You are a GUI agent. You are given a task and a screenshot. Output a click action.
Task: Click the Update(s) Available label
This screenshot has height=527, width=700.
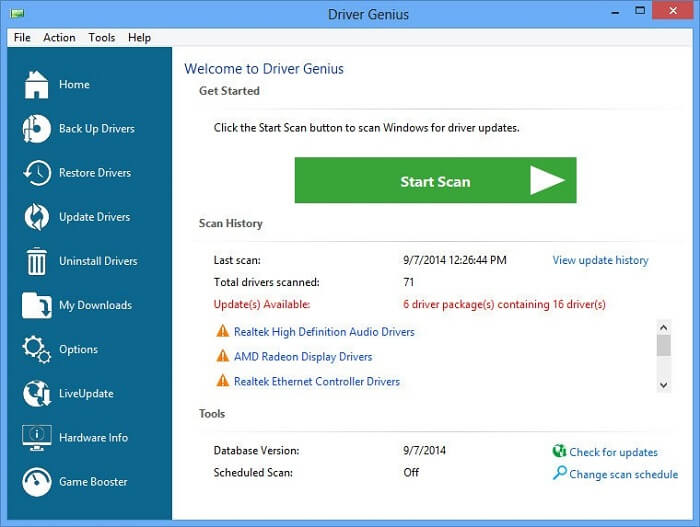click(262, 304)
